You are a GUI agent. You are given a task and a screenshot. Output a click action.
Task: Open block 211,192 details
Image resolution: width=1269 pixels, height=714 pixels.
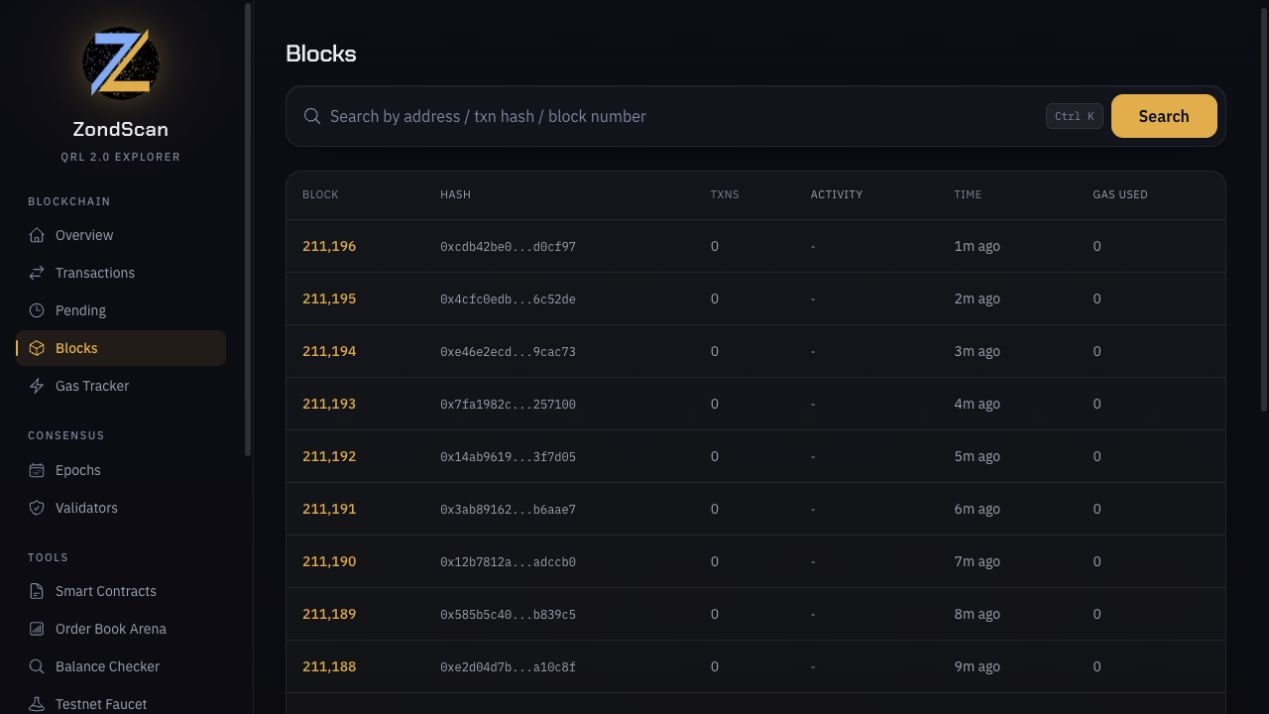click(329, 456)
